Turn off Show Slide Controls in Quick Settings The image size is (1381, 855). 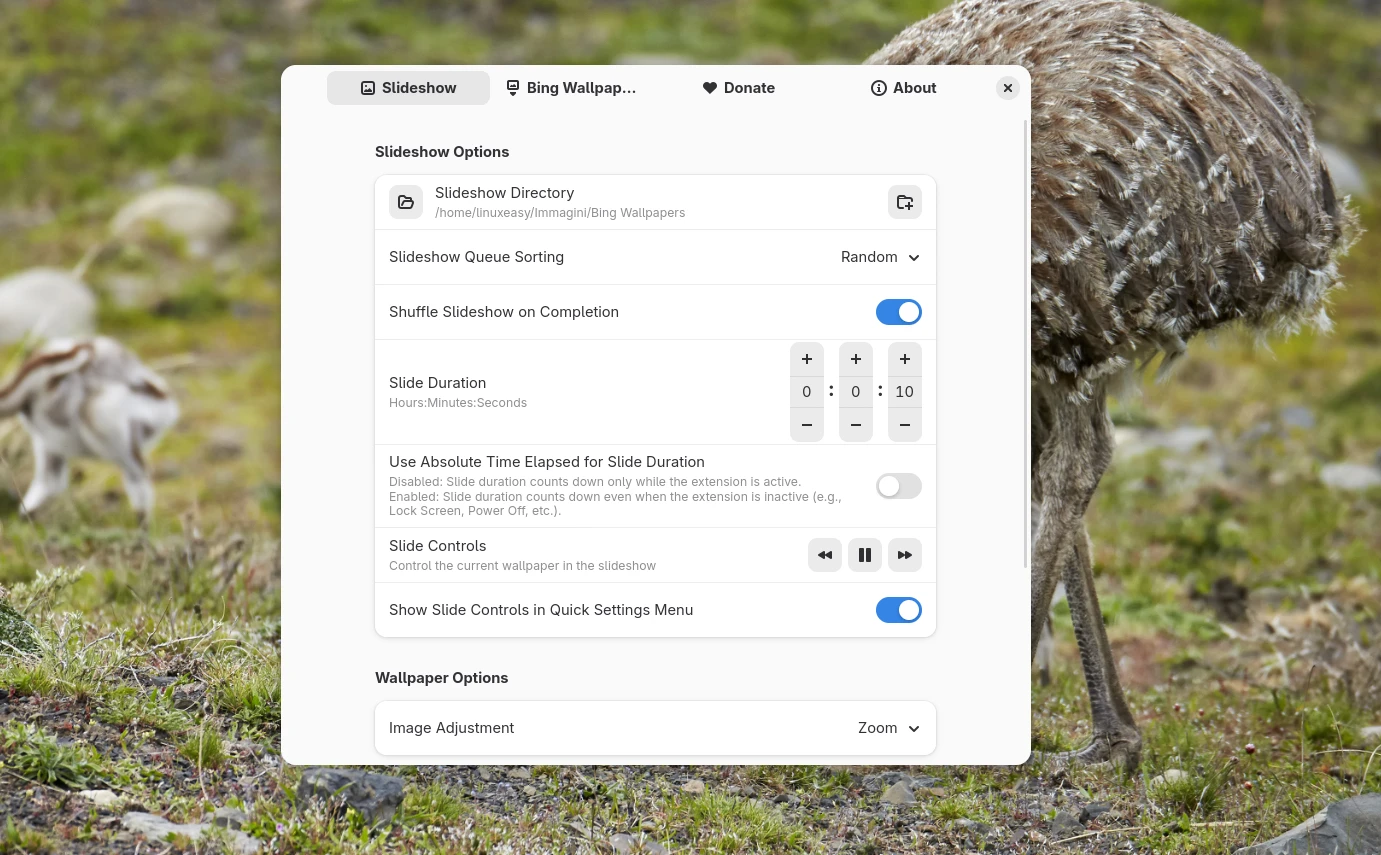tap(898, 610)
